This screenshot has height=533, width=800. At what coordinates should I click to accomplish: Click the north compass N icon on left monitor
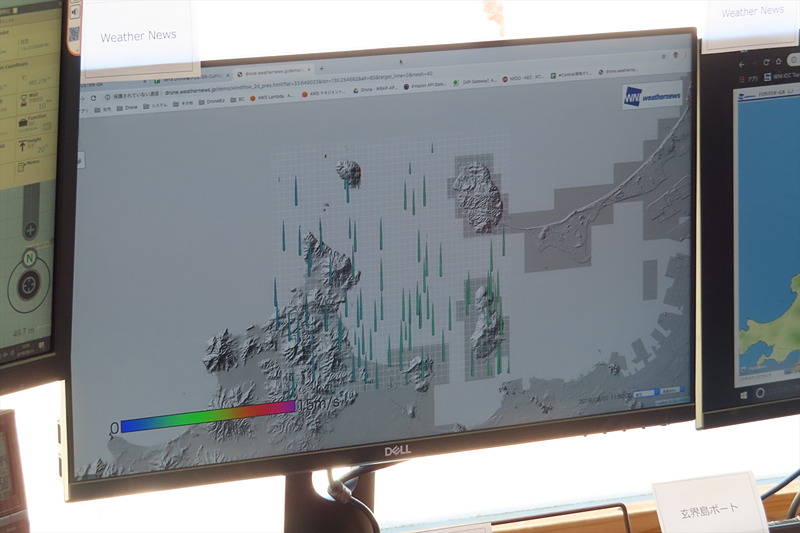30,258
